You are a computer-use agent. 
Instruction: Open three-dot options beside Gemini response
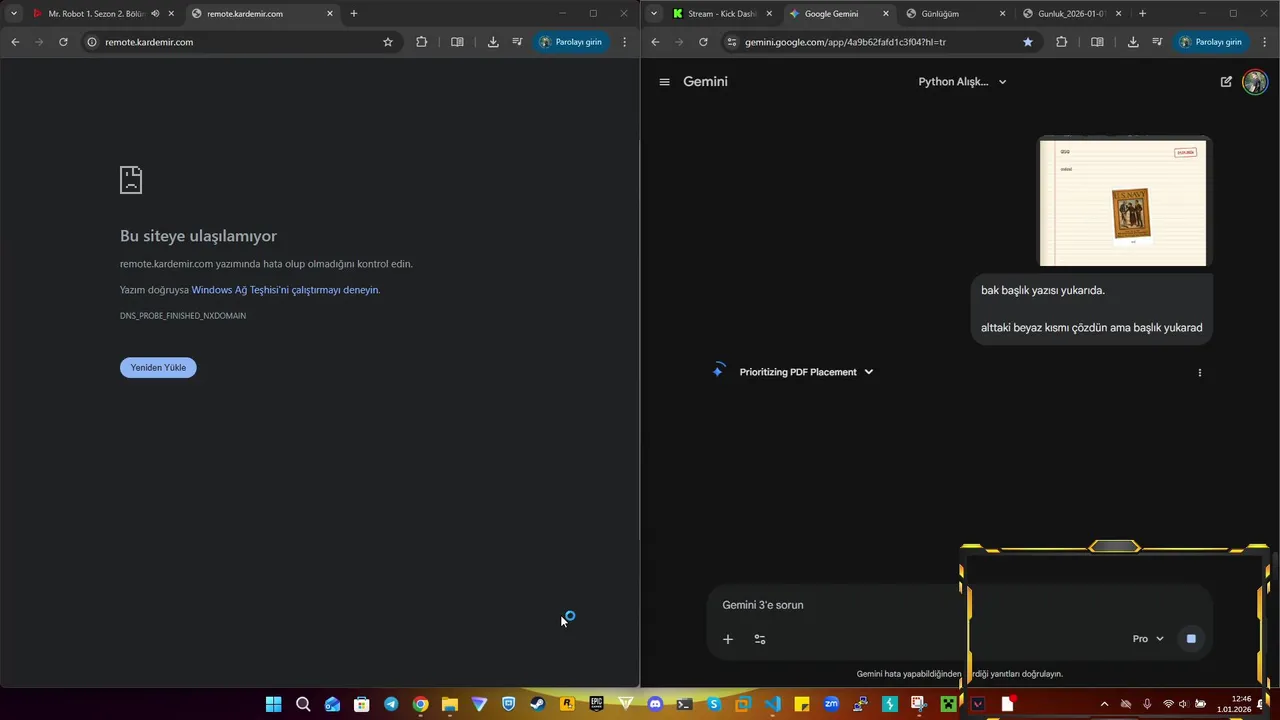click(x=1200, y=373)
